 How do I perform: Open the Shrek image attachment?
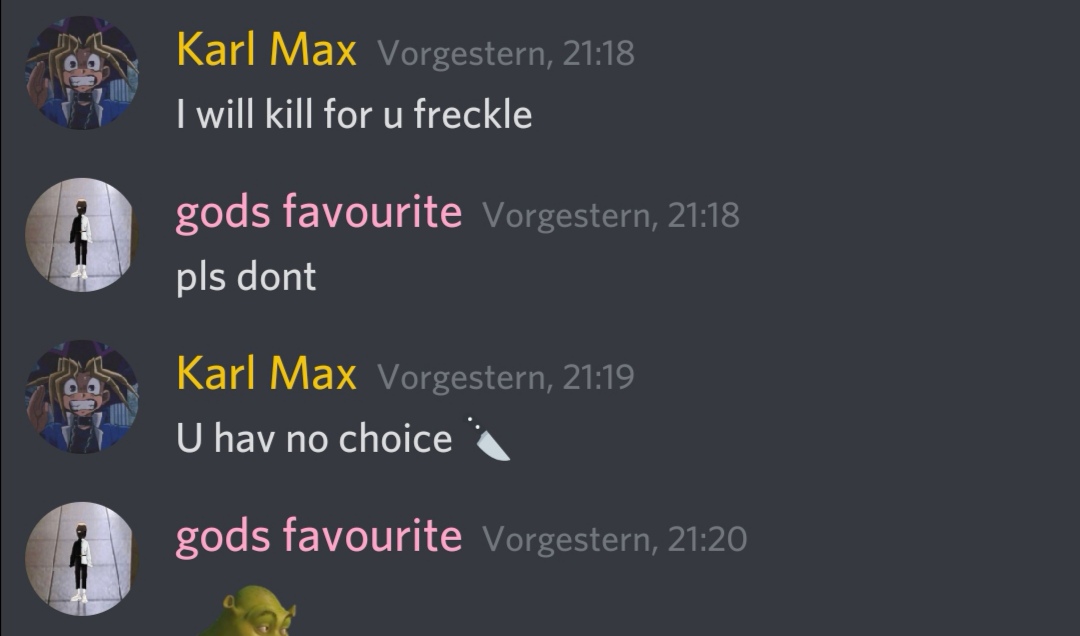point(249,611)
